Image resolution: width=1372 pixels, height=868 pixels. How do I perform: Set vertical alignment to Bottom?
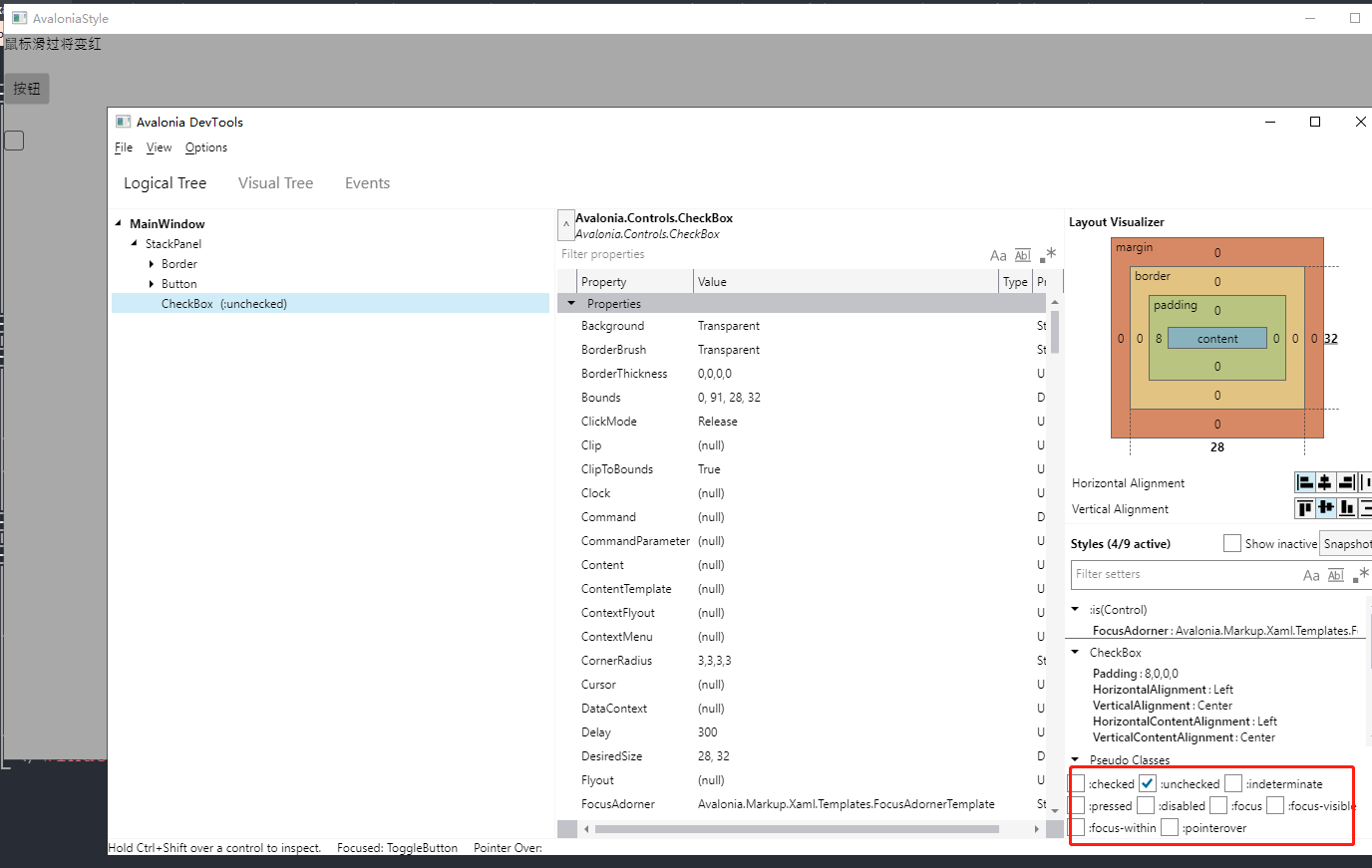coord(1346,508)
